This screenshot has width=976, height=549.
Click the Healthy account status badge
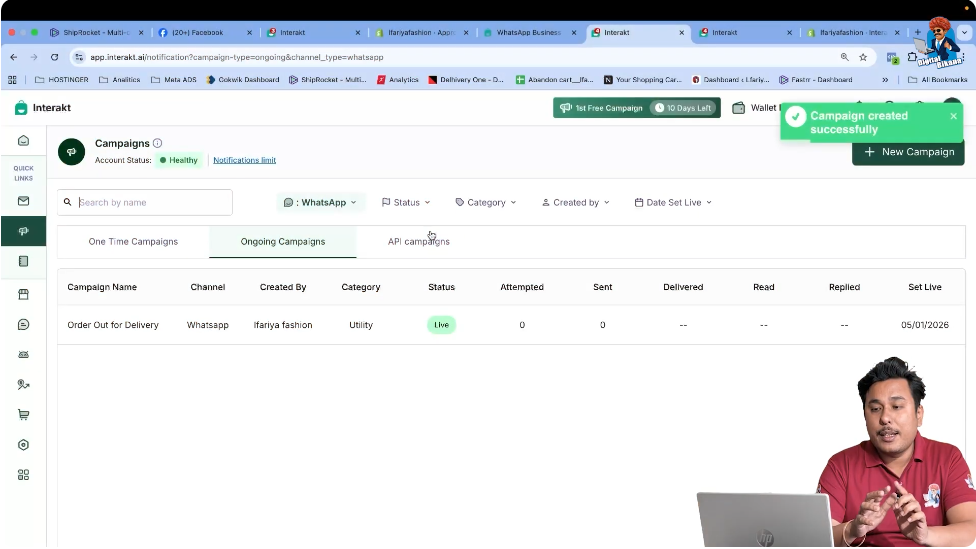coord(179,160)
